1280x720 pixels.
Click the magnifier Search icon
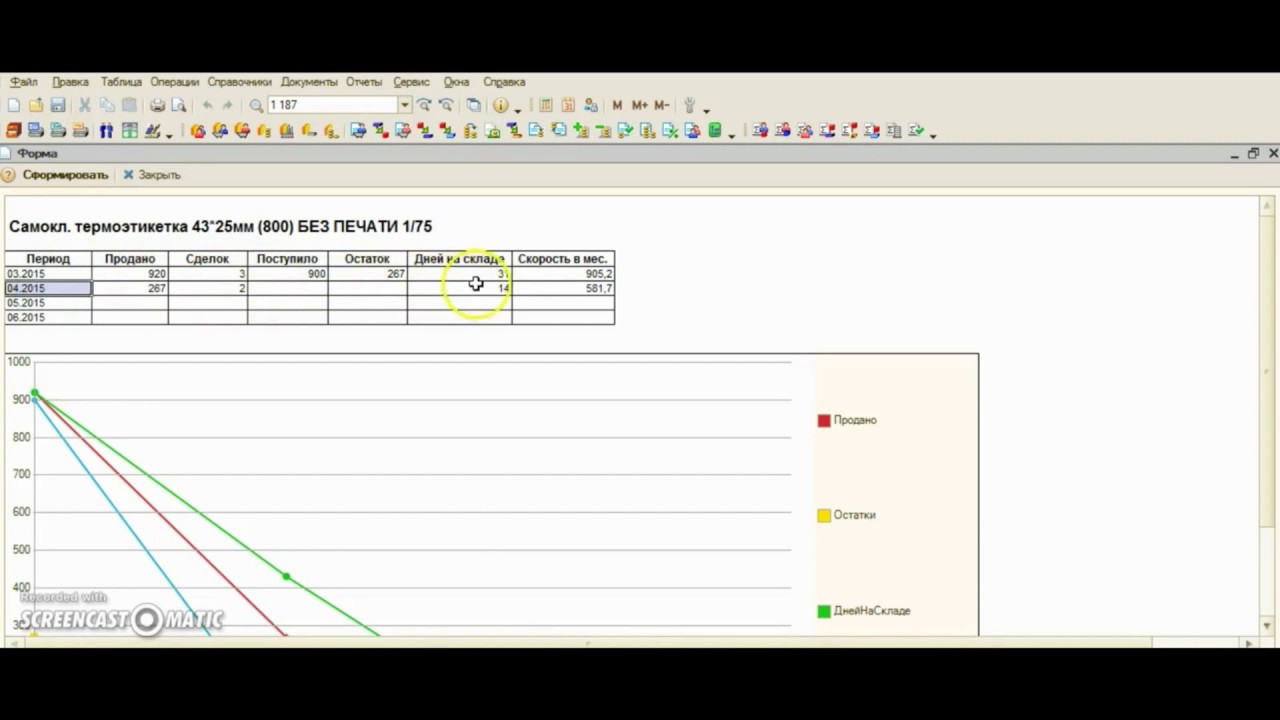click(x=256, y=105)
